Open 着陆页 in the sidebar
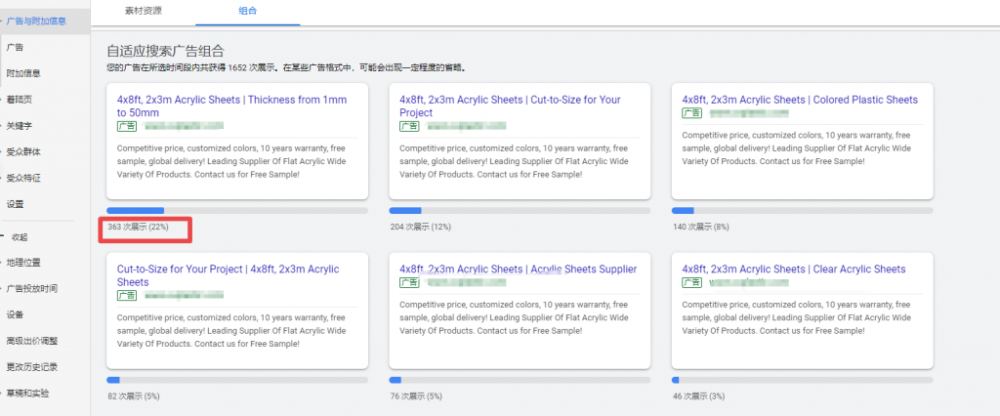The height and width of the screenshot is (416, 1000). [20, 100]
